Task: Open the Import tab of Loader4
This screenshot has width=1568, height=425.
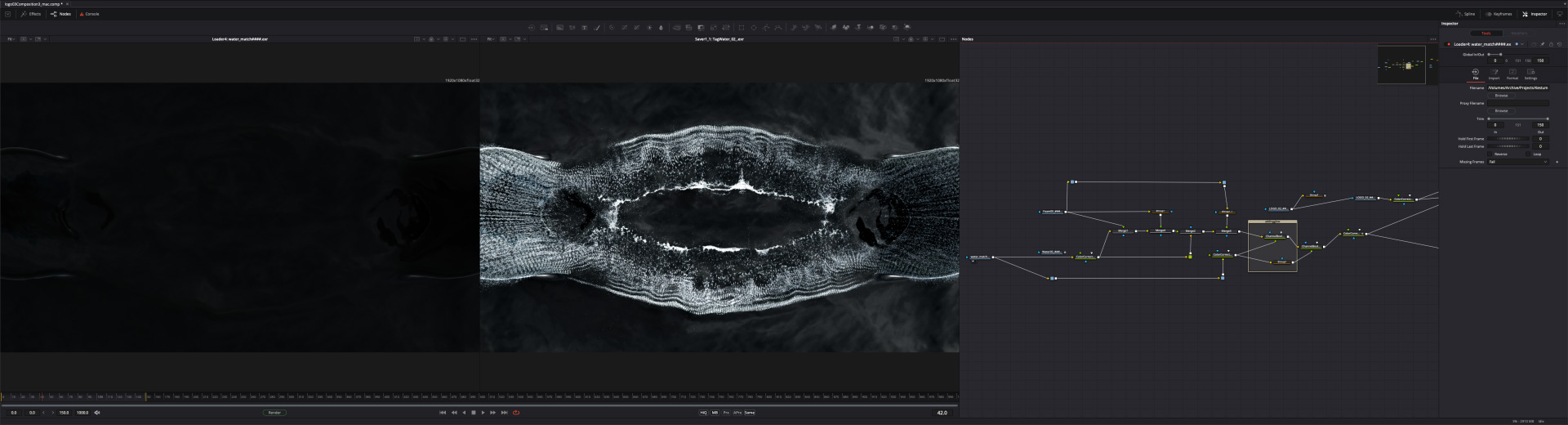Action: click(x=1494, y=74)
